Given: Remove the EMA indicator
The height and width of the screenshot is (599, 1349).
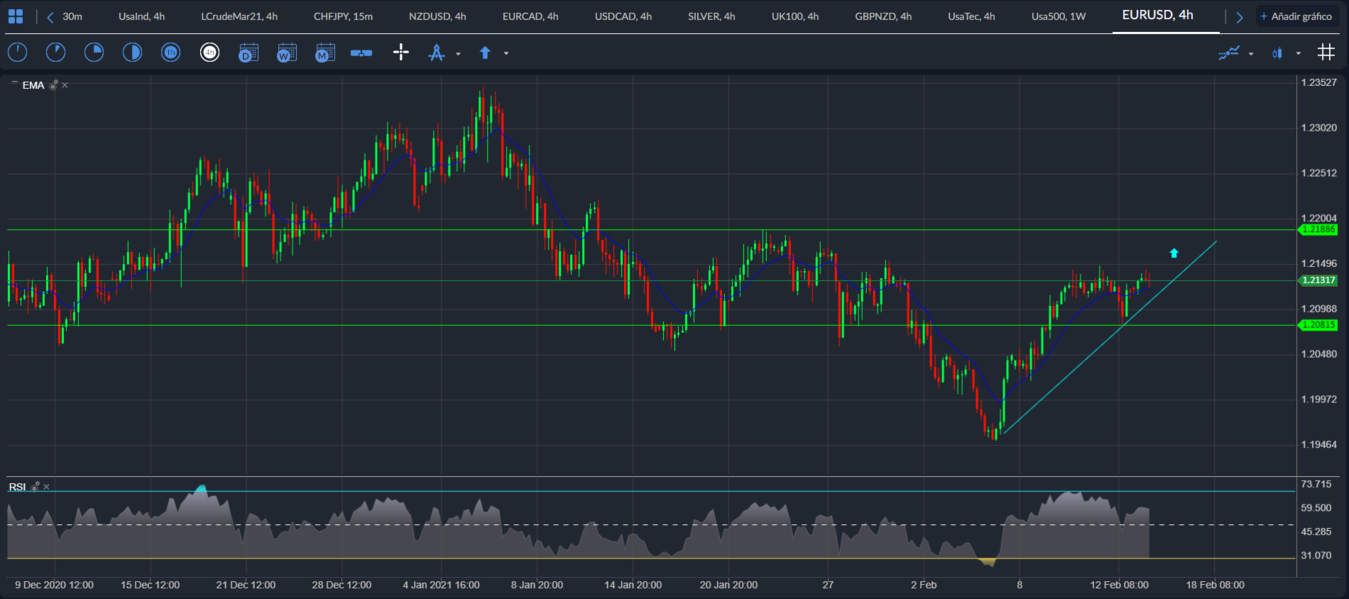Looking at the screenshot, I should click(65, 85).
